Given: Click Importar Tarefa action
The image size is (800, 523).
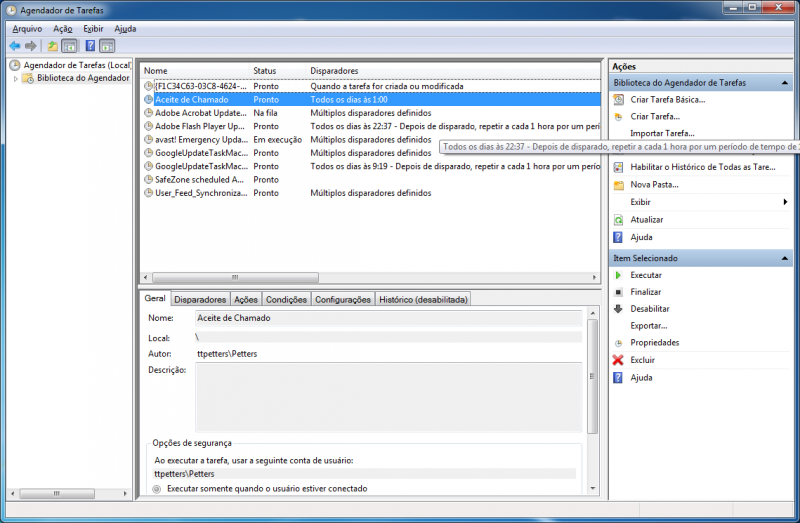Looking at the screenshot, I should 662,133.
